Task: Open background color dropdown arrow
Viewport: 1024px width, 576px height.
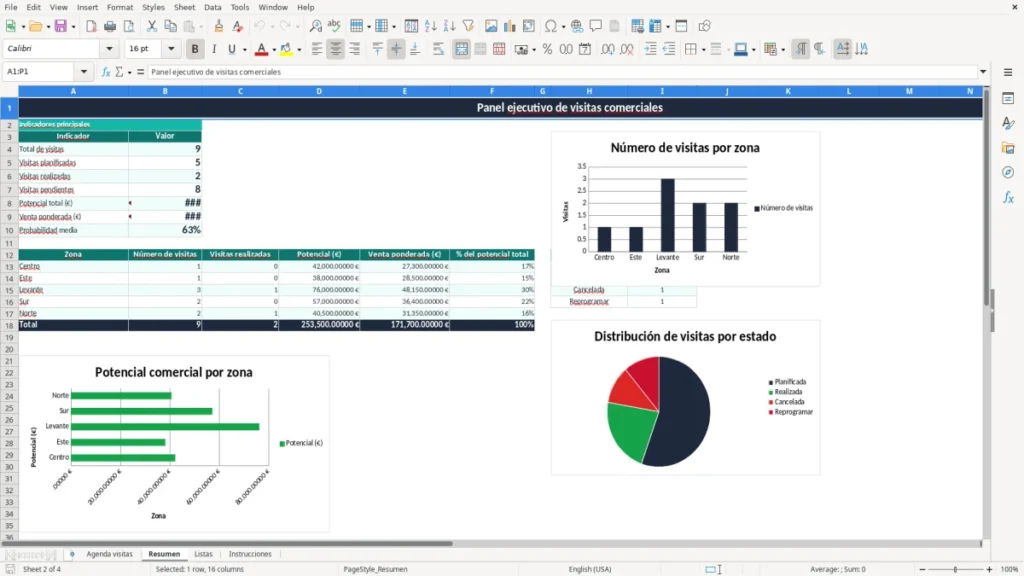Action: pyautogui.click(x=299, y=50)
